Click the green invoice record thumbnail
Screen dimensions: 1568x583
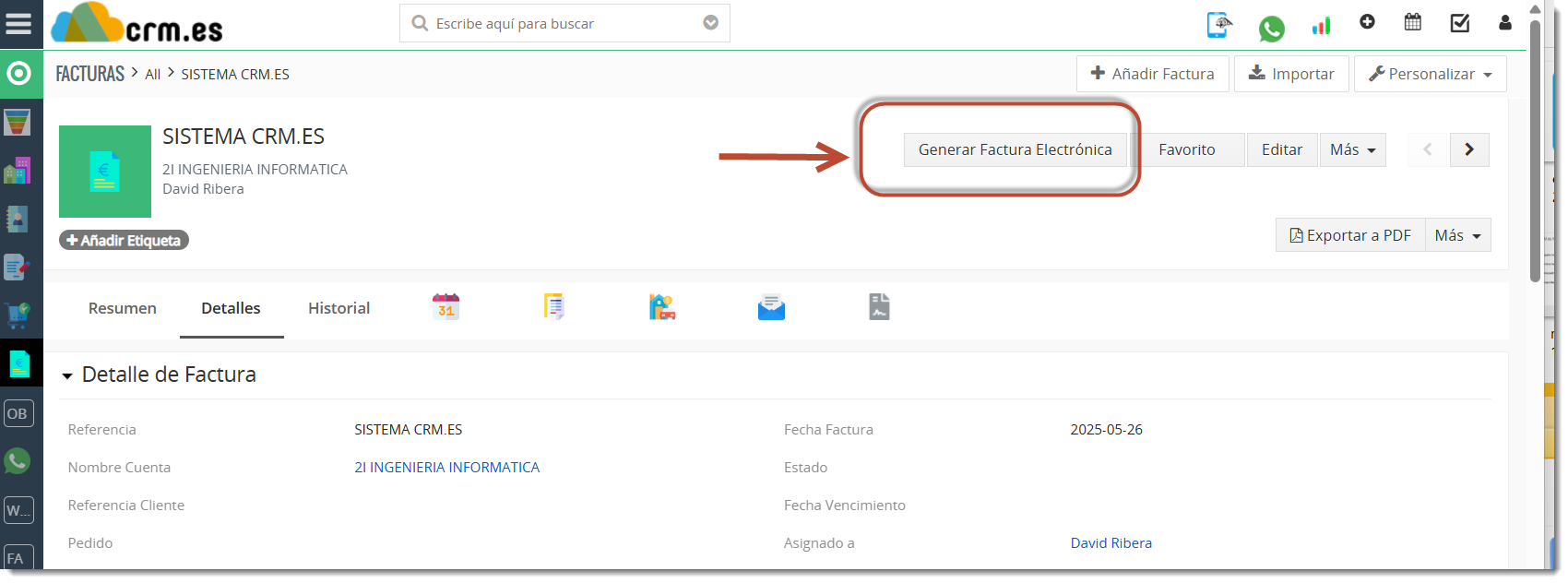[105, 172]
